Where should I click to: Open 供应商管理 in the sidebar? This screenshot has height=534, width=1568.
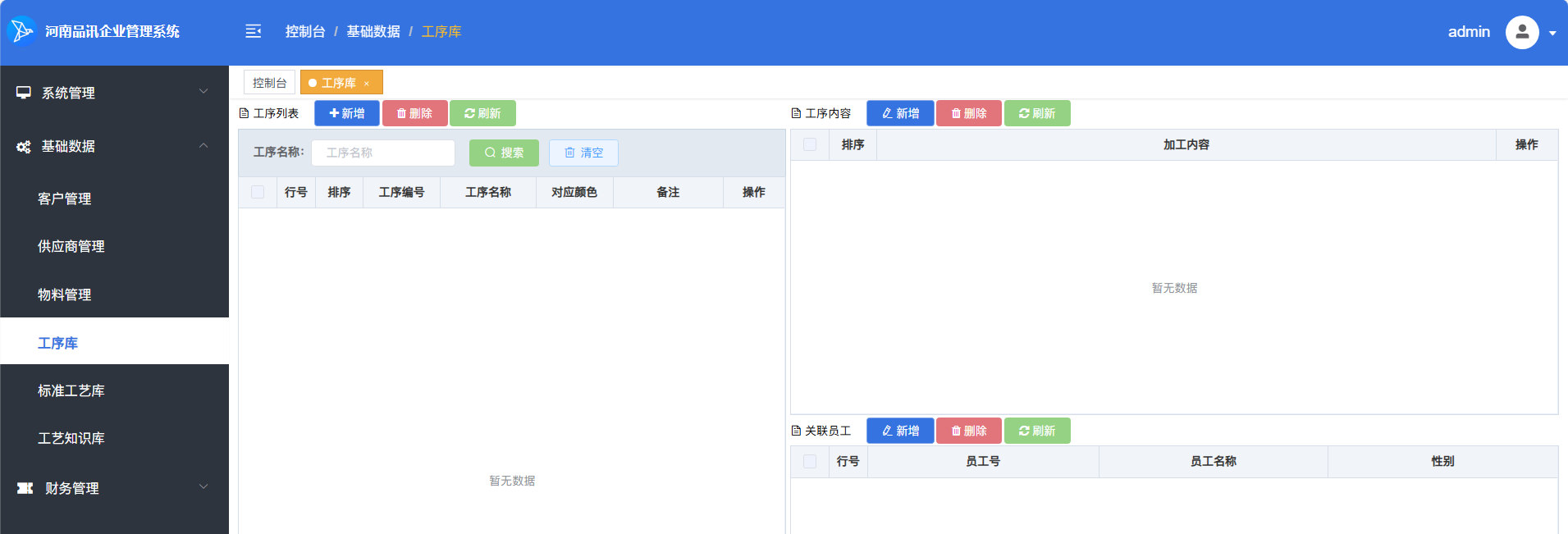click(x=115, y=246)
